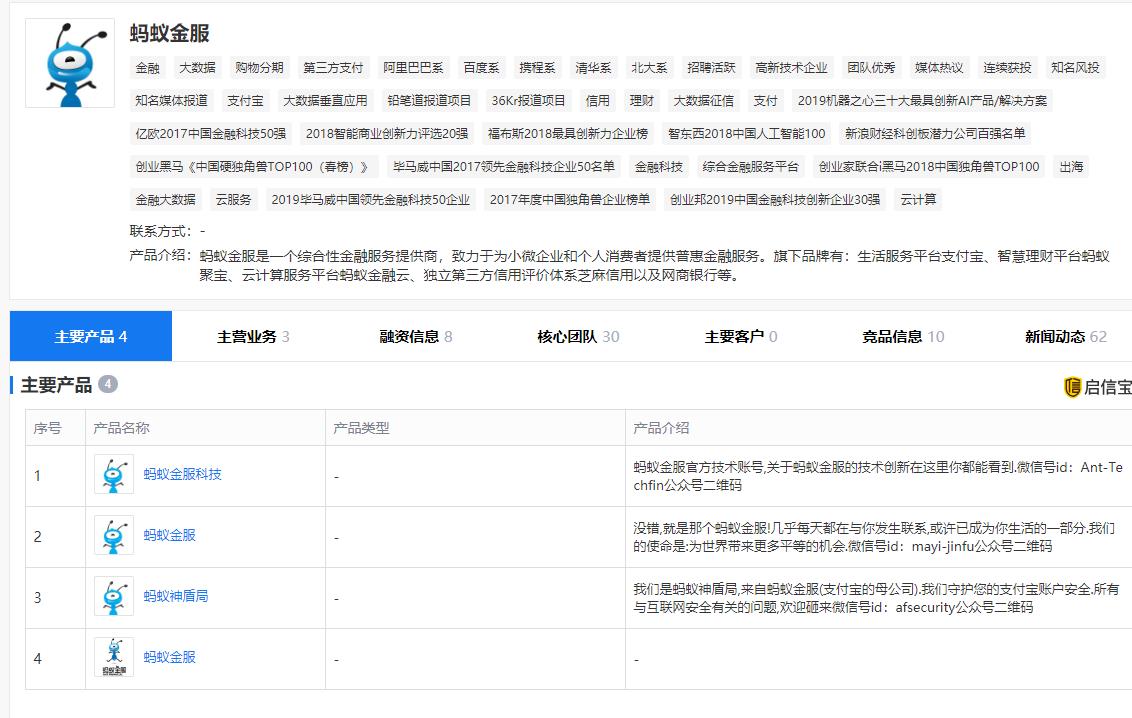Image resolution: width=1132 pixels, height=718 pixels.
Task: Select the 阿里巴巴系 tag
Action: point(413,68)
